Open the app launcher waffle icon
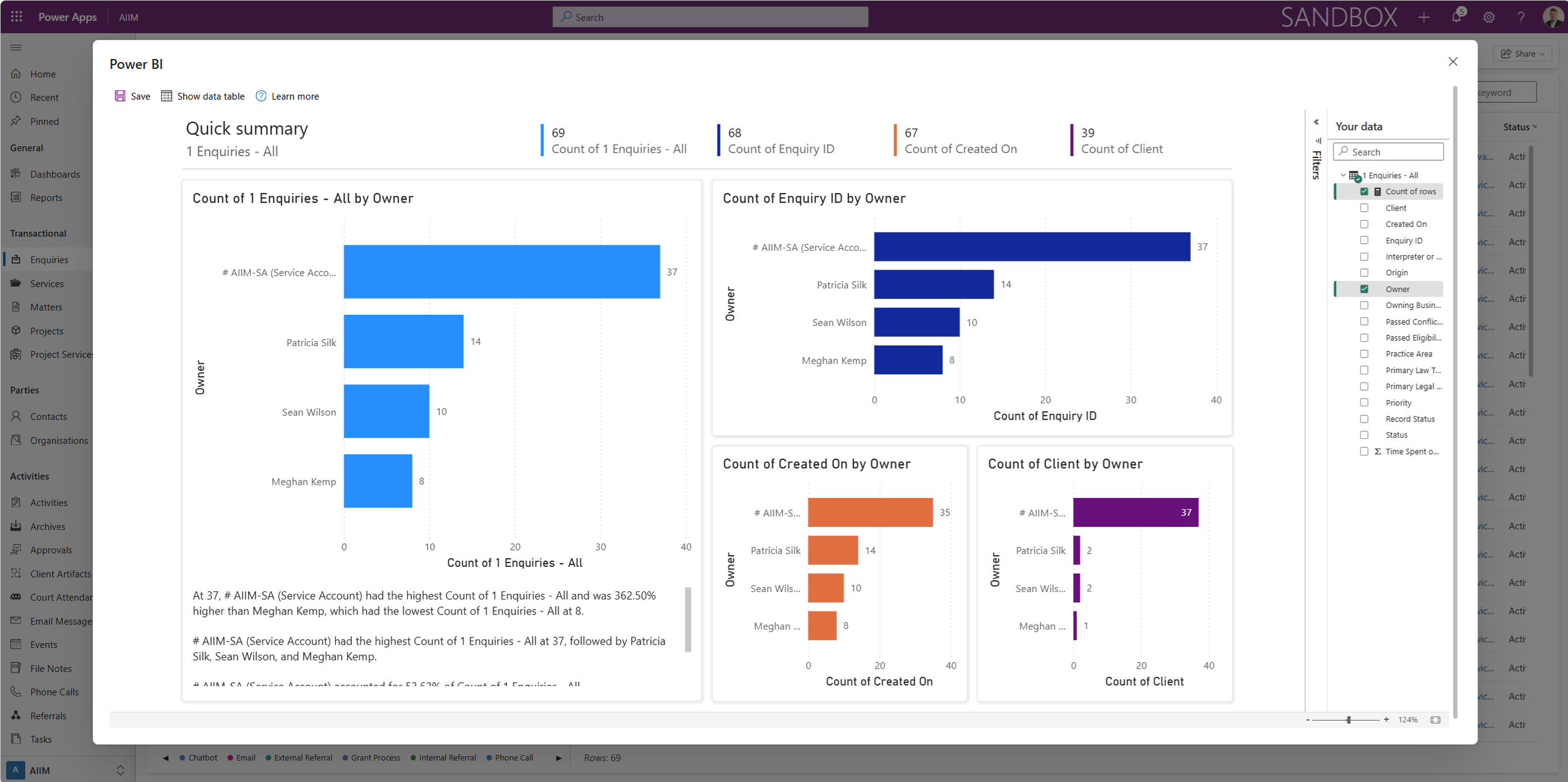 (17, 17)
